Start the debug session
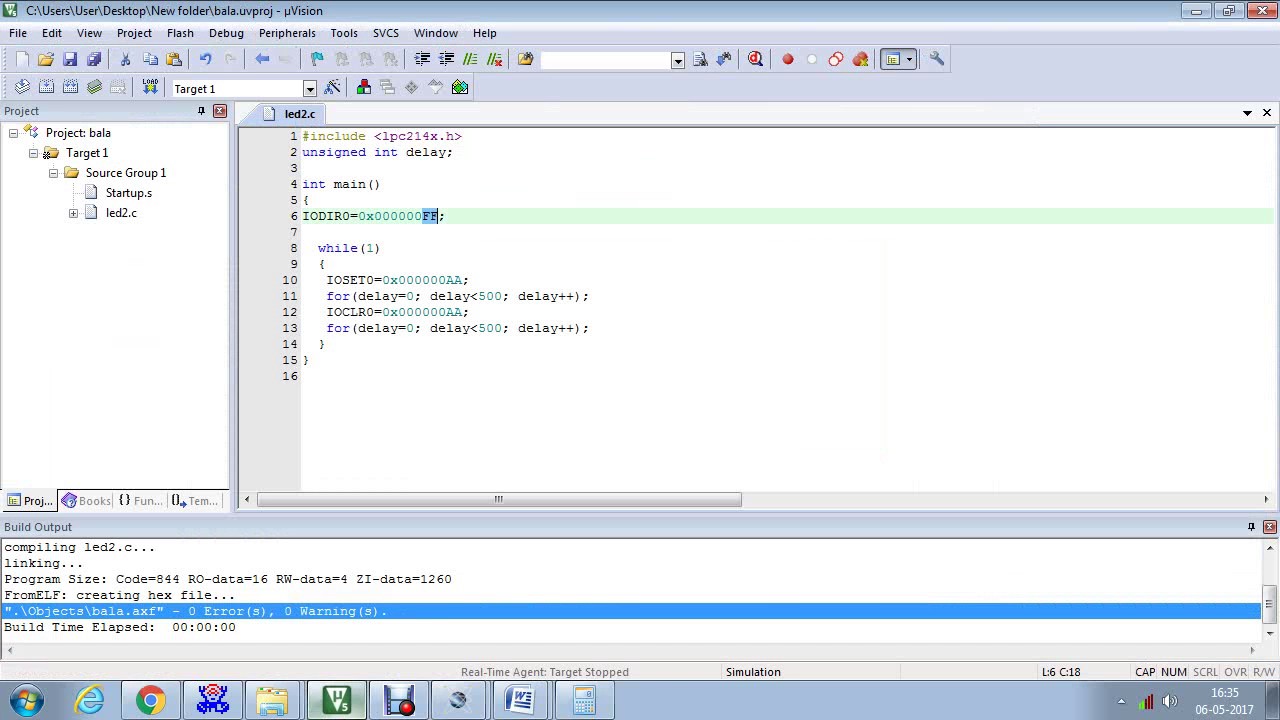 pos(755,59)
